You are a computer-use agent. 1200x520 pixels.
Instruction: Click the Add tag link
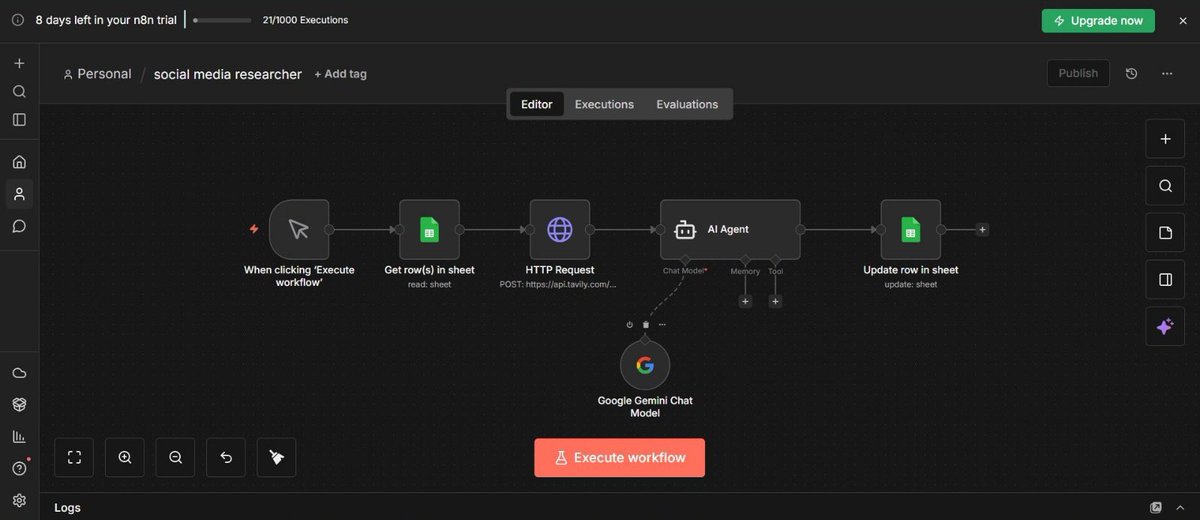(x=340, y=74)
